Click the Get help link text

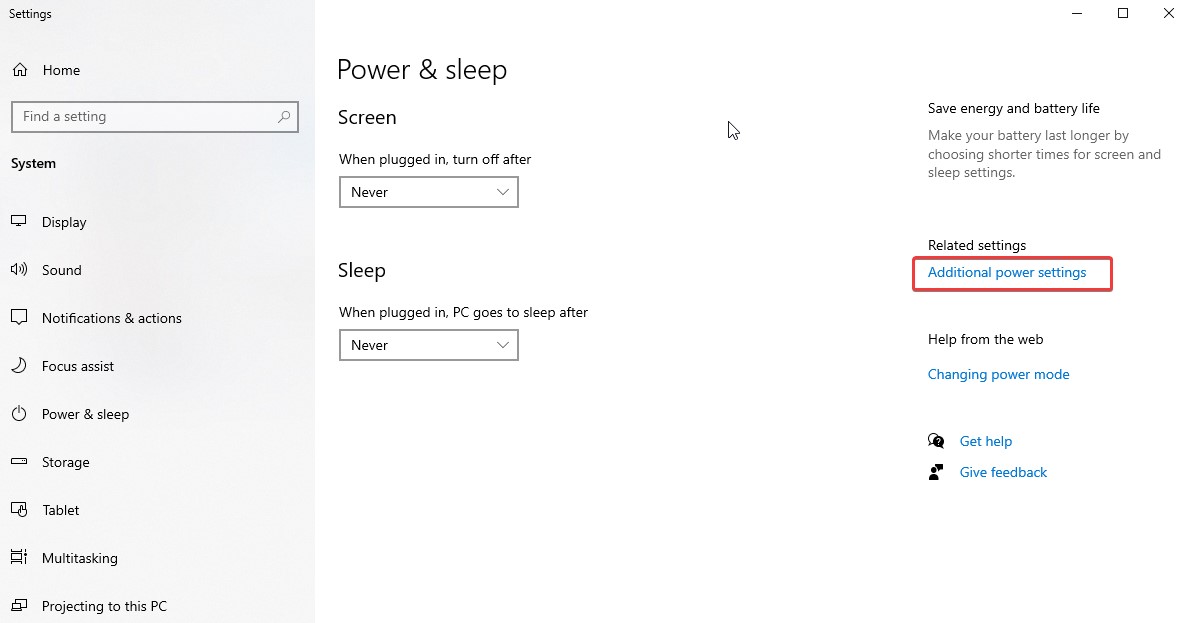[986, 440]
